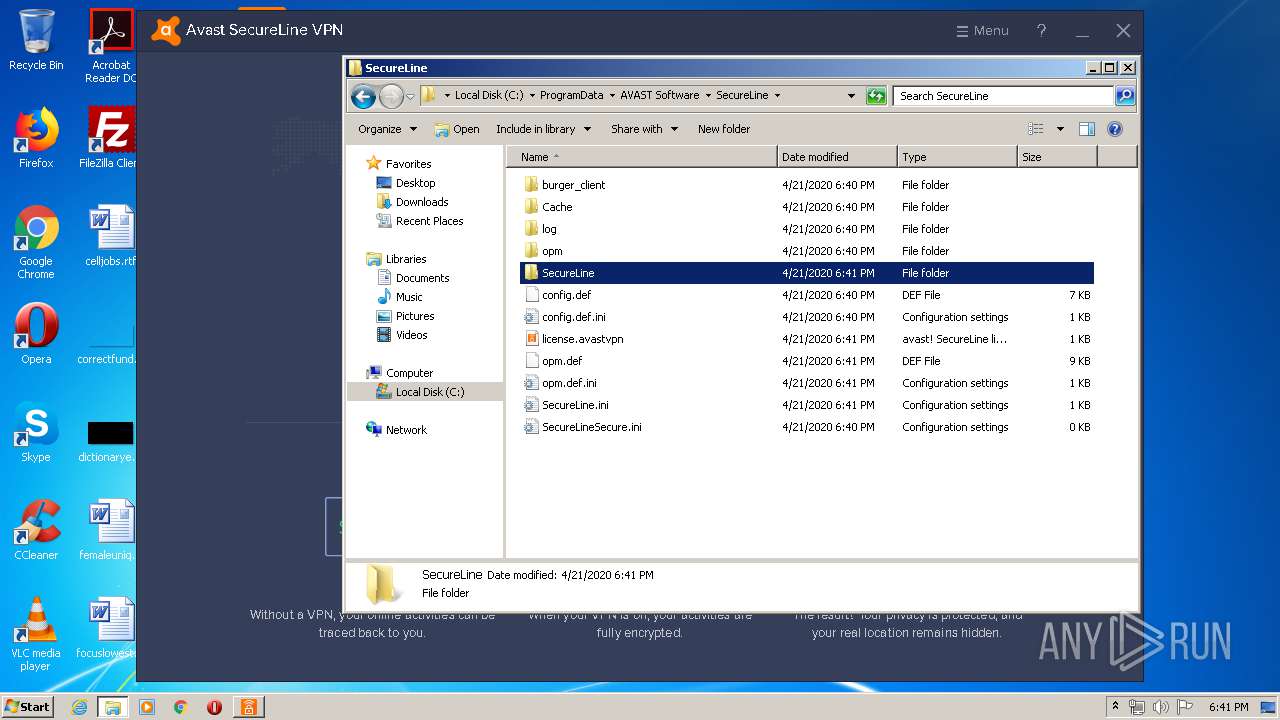Open Recent Places in Favorites
The image size is (1280, 720).
click(429, 221)
